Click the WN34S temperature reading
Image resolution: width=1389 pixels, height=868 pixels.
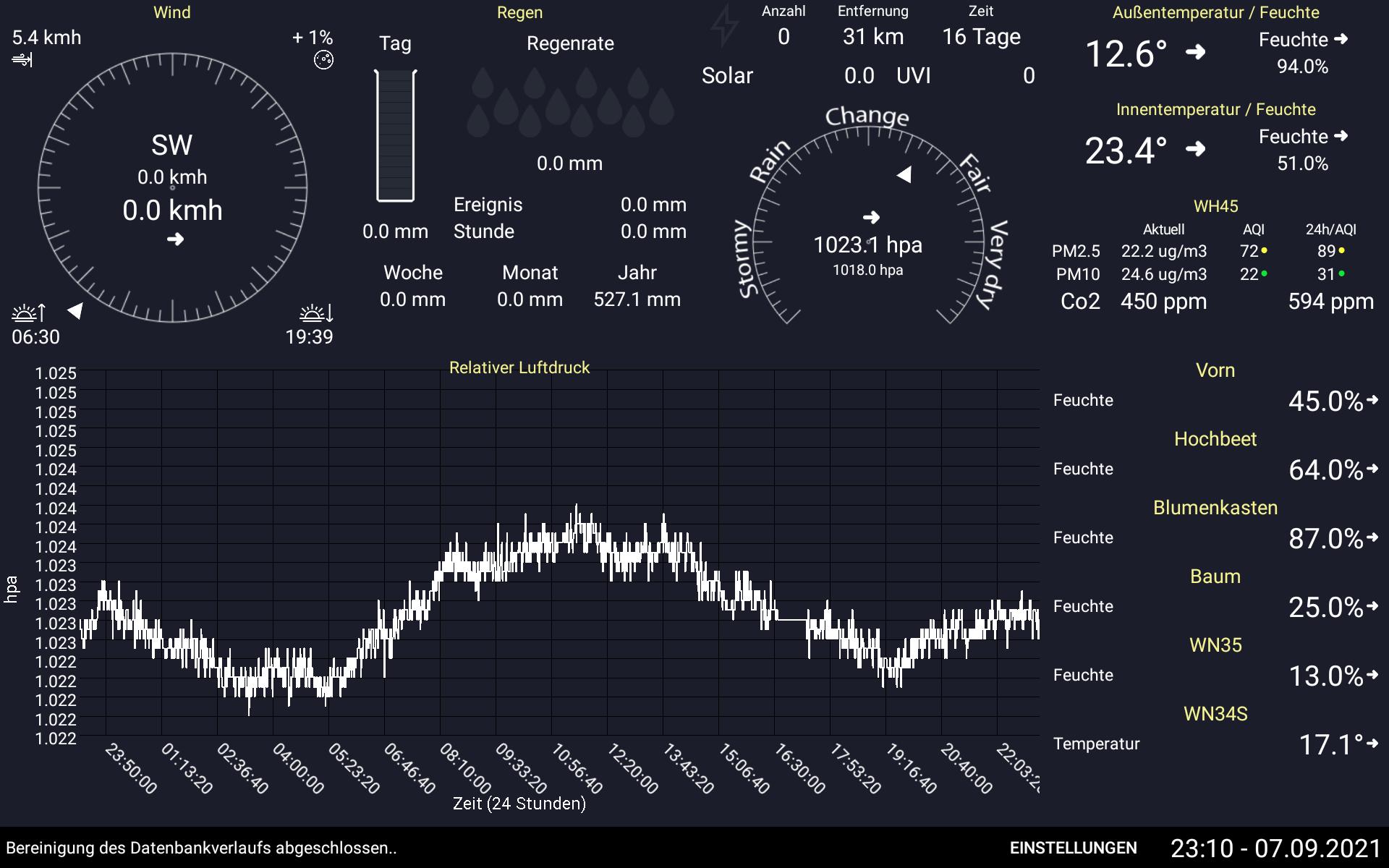(x=1331, y=745)
